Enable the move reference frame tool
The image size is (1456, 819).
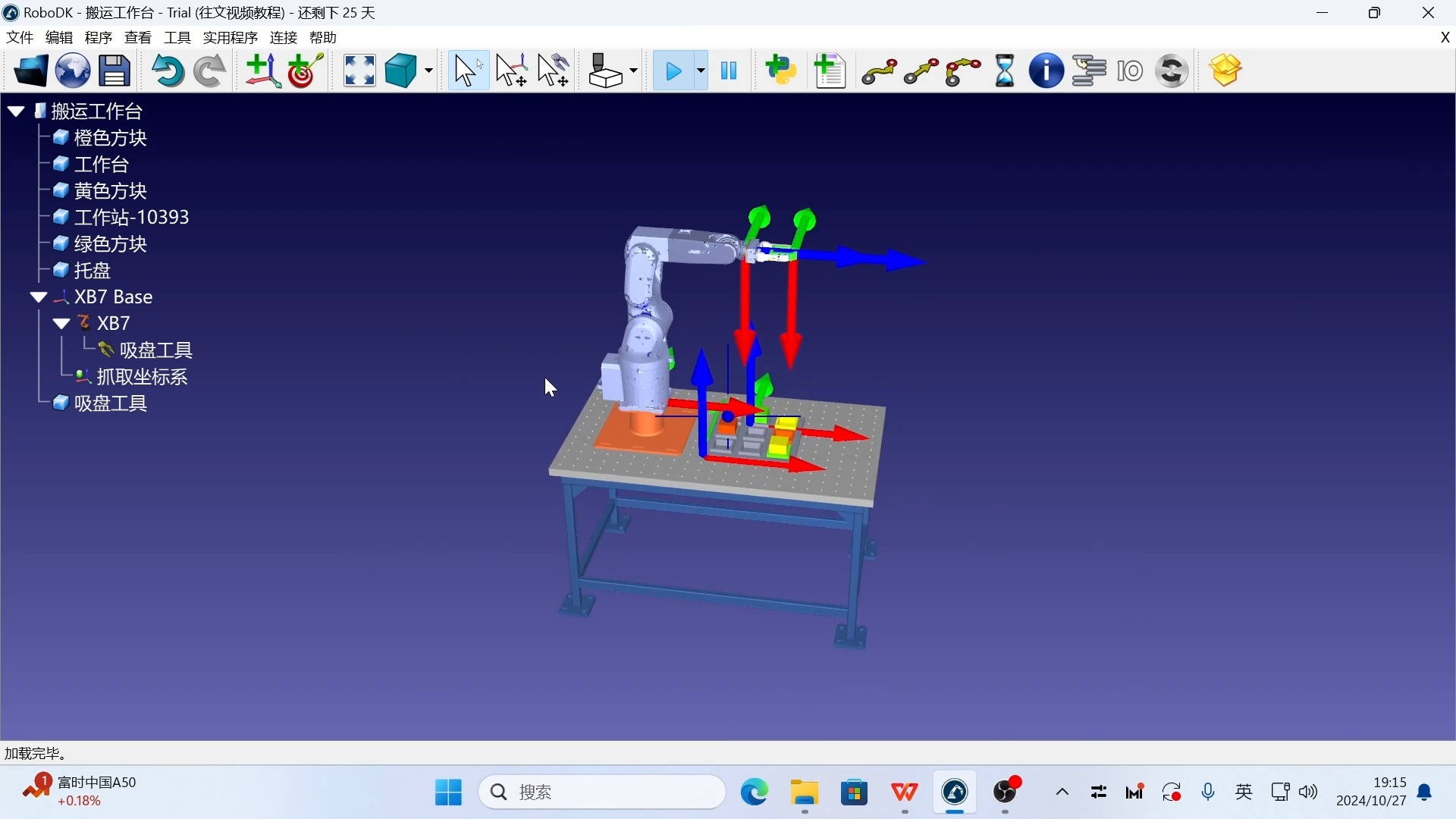coord(511,71)
